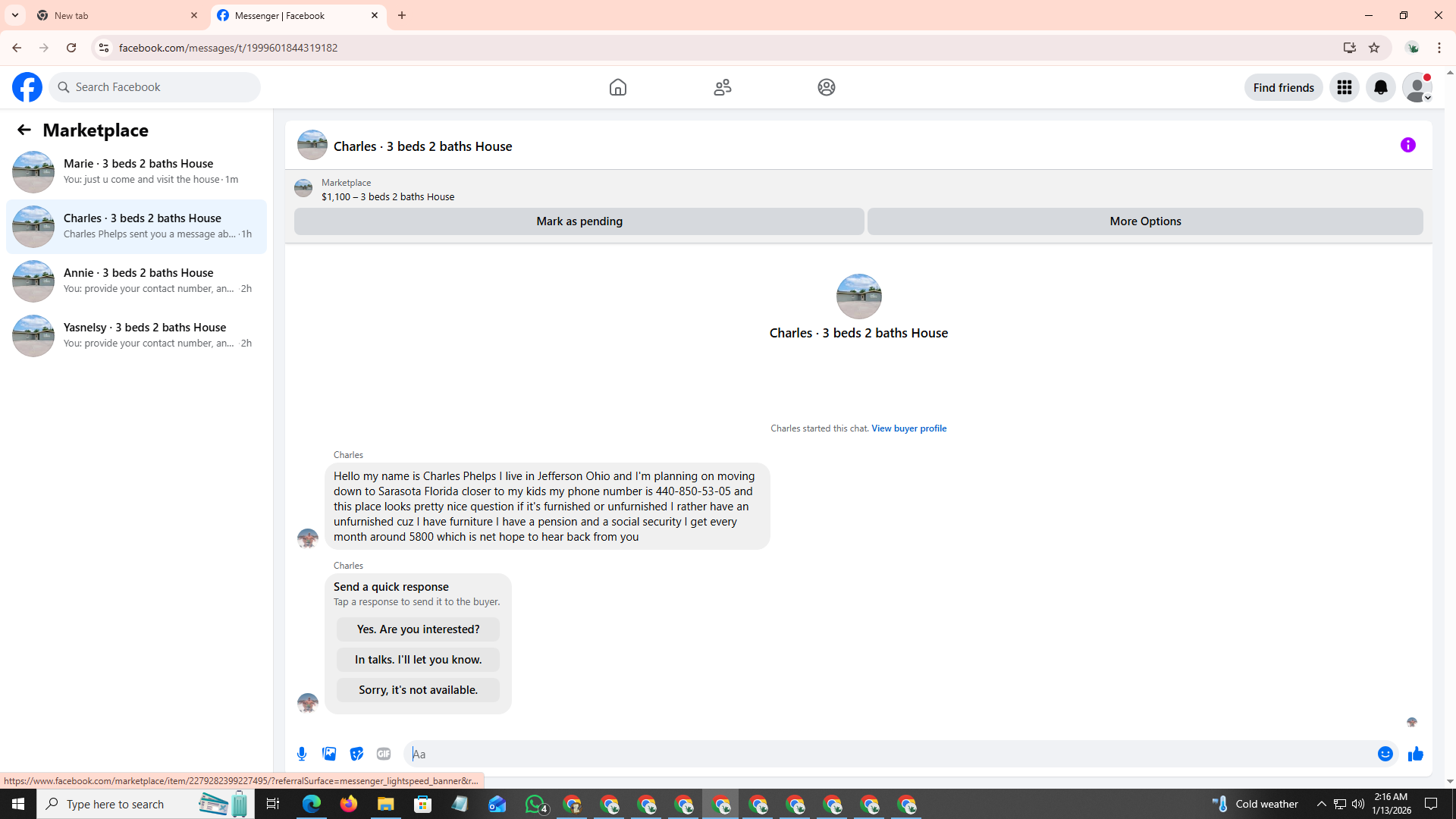Click the Mark as pending button
Image resolution: width=1456 pixels, height=819 pixels.
click(579, 221)
